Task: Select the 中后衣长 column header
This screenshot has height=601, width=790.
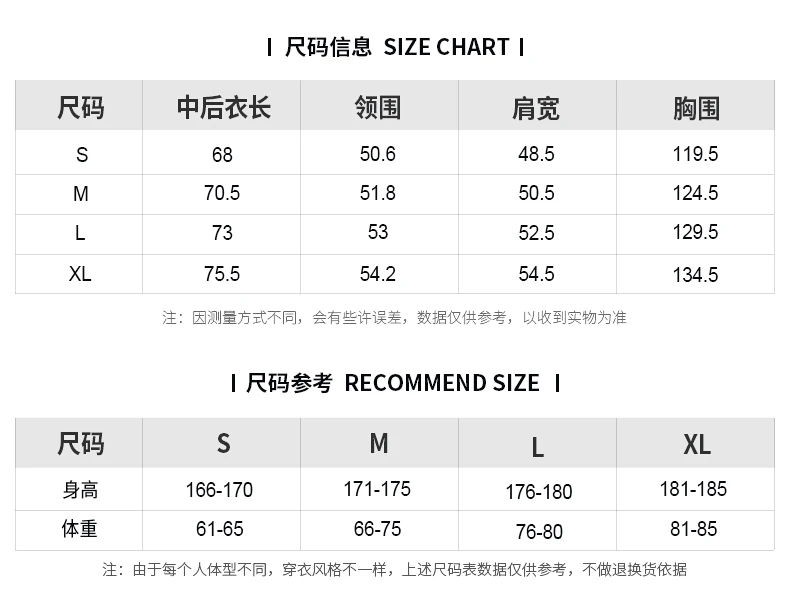Action: click(x=223, y=108)
